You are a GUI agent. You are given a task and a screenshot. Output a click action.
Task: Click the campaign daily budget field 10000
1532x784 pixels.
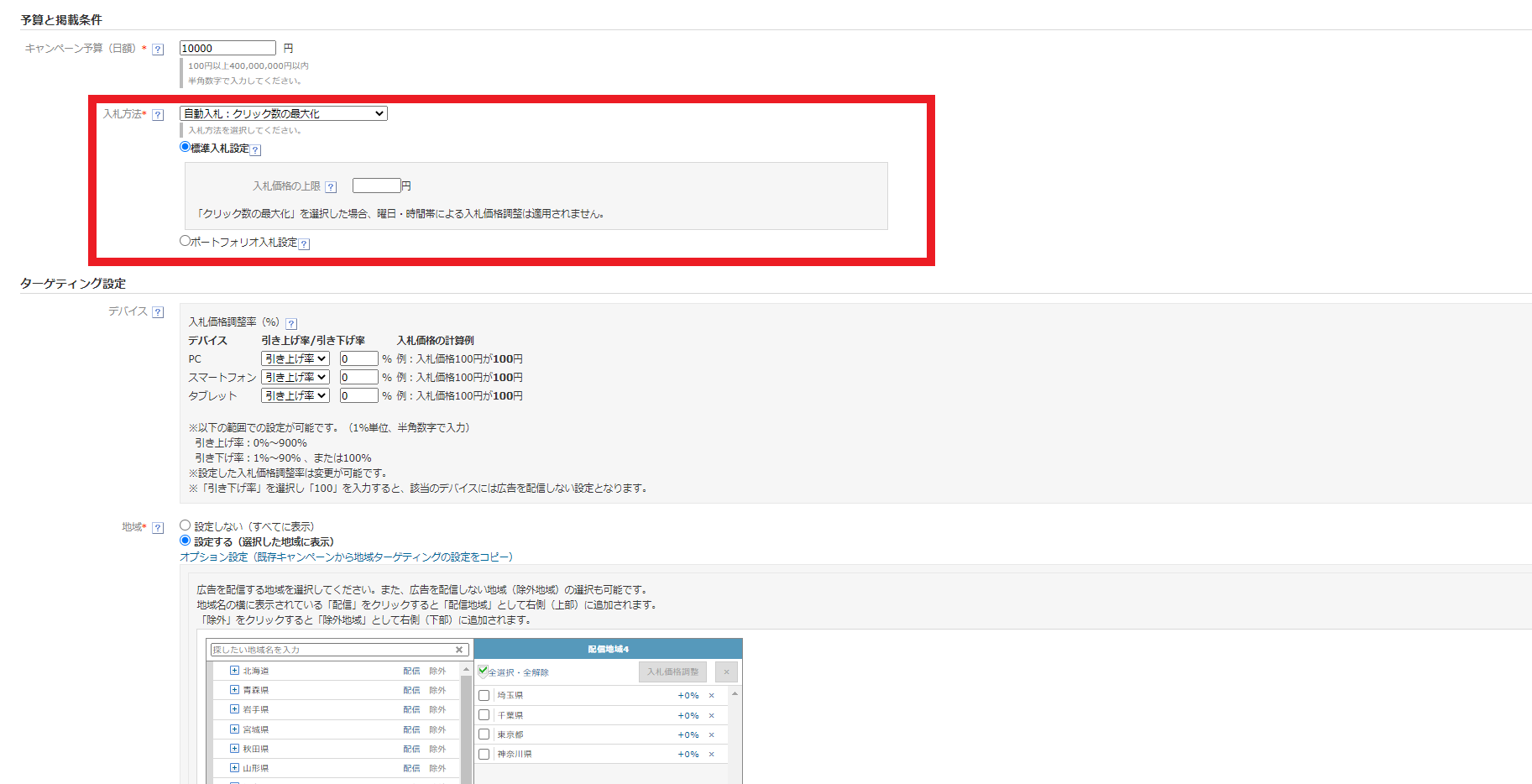[x=227, y=49]
